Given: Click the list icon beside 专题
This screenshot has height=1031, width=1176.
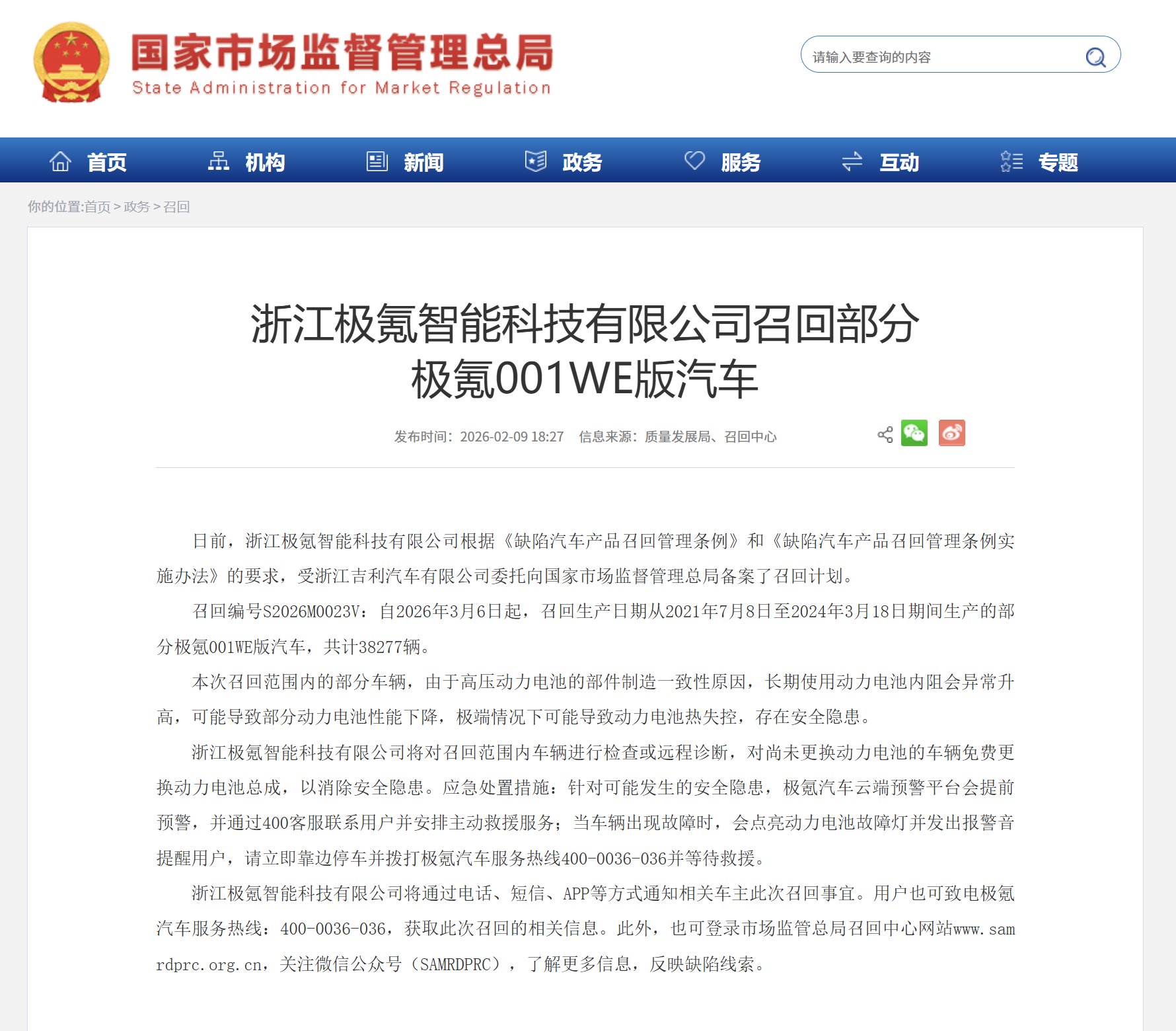Looking at the screenshot, I should click(x=1011, y=161).
